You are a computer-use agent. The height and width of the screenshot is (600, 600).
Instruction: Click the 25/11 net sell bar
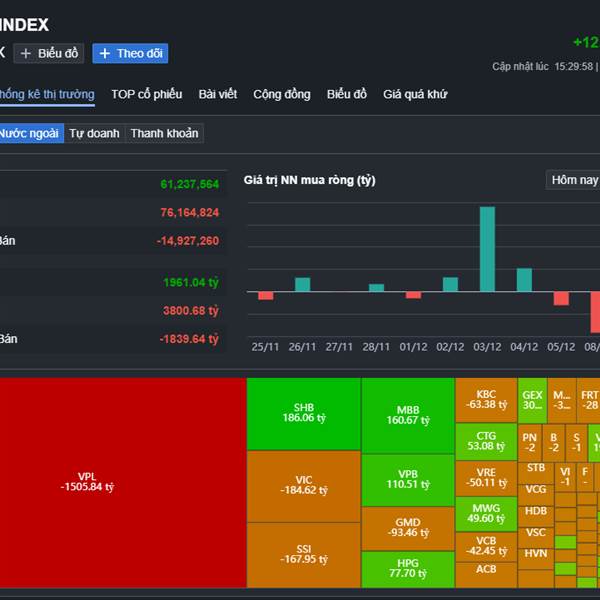pos(266,296)
